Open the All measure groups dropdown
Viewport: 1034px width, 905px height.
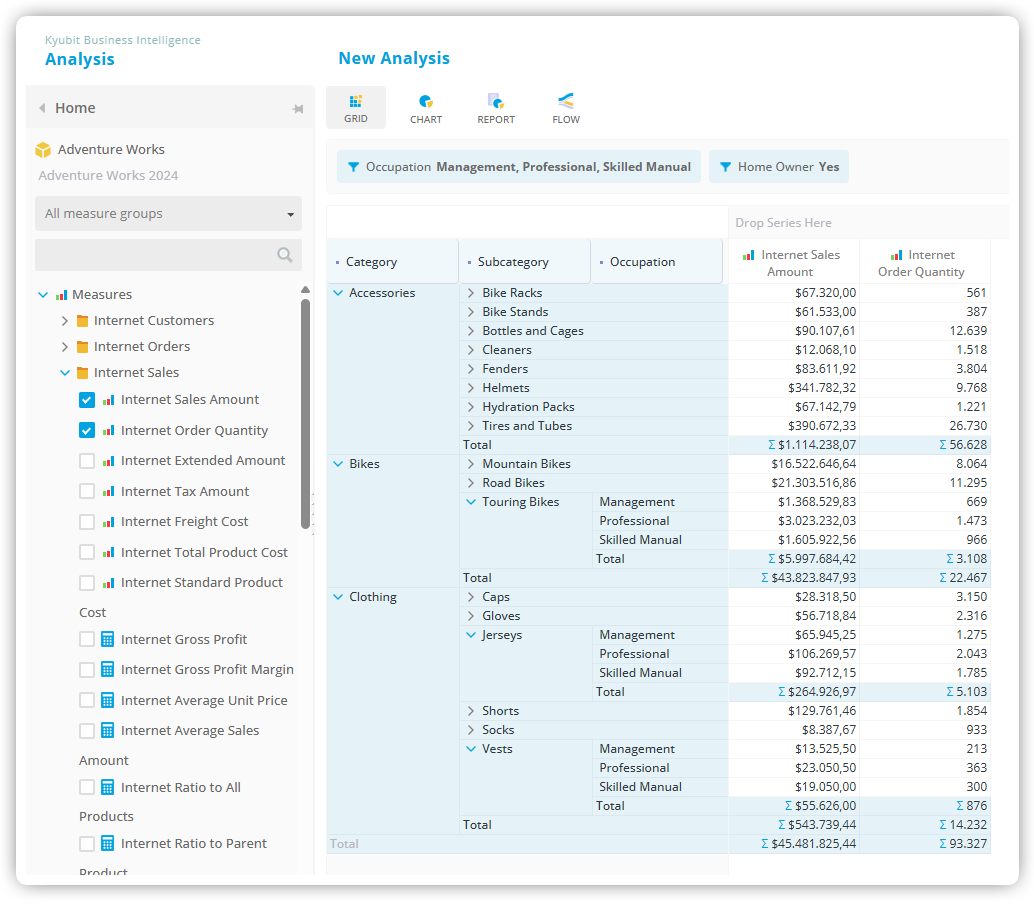tap(168, 214)
